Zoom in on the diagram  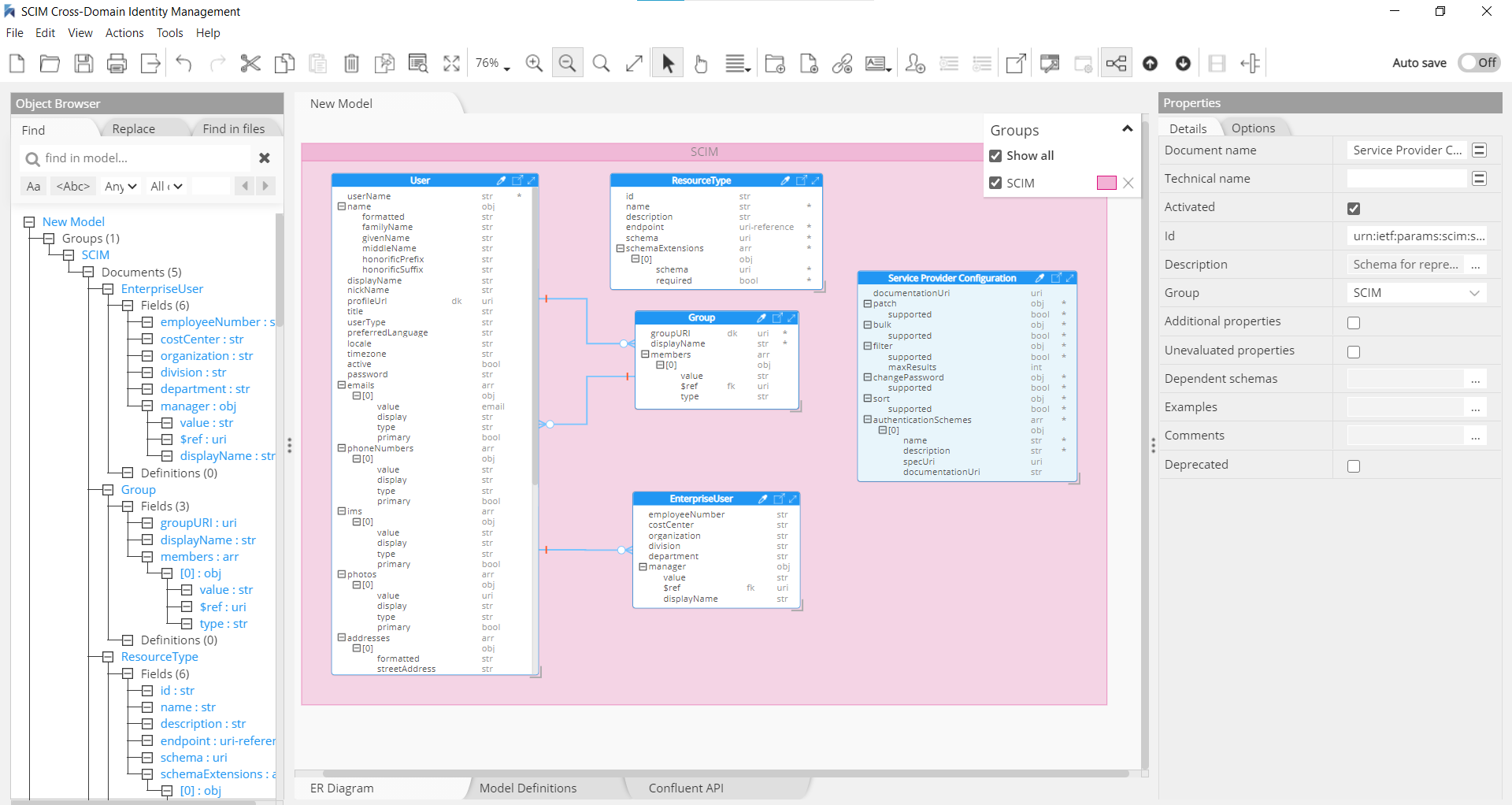pos(534,63)
